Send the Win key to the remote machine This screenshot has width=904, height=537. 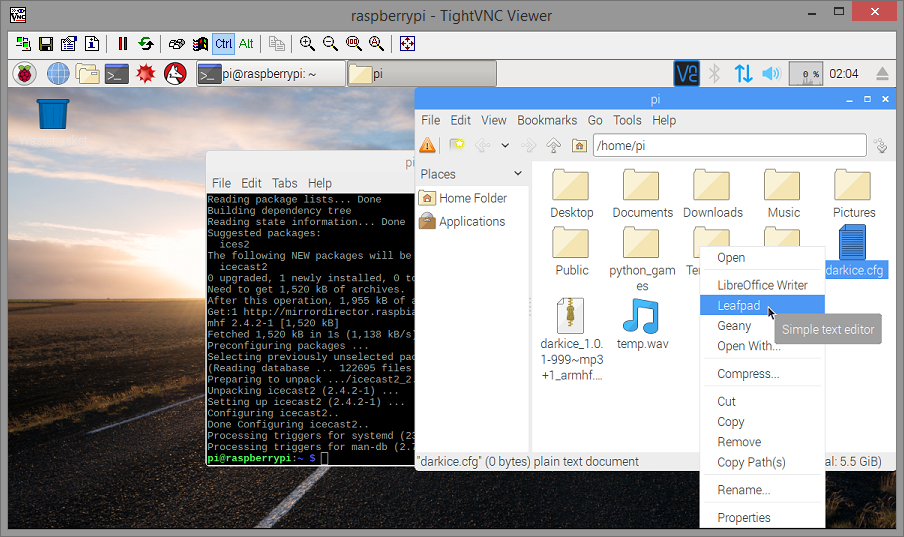[200, 44]
